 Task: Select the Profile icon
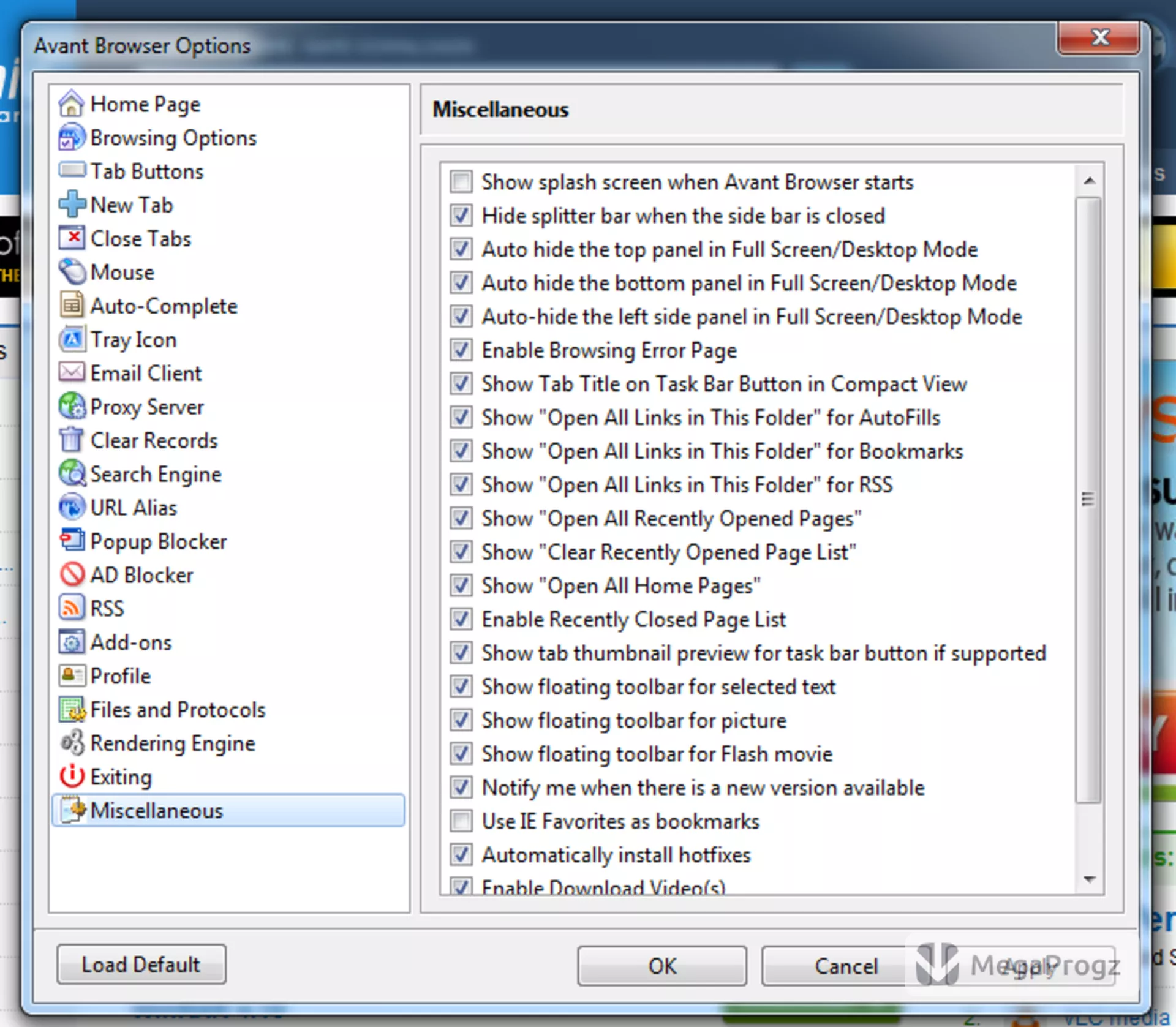pos(72,675)
